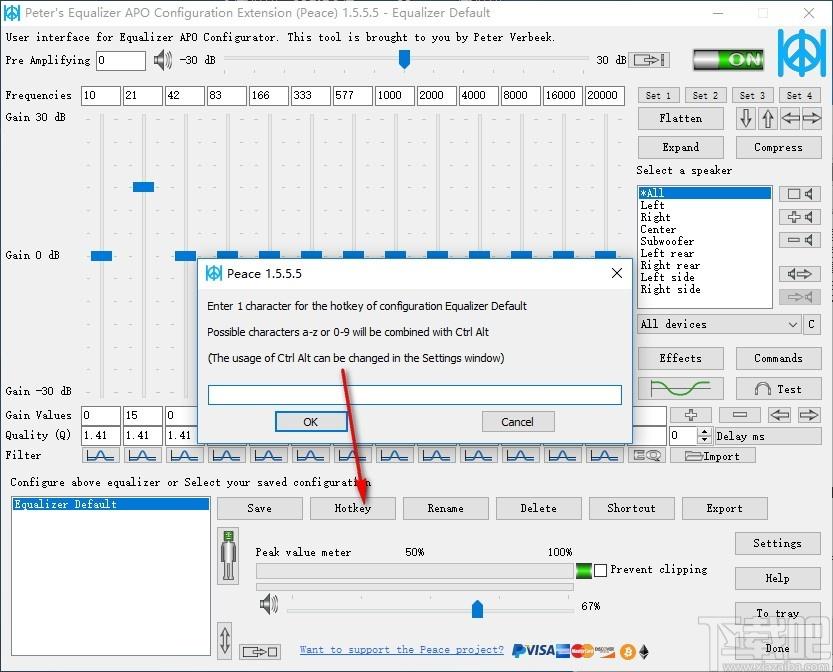
Task: Click the filter icon under the 10 Hz band
Action: (100, 455)
